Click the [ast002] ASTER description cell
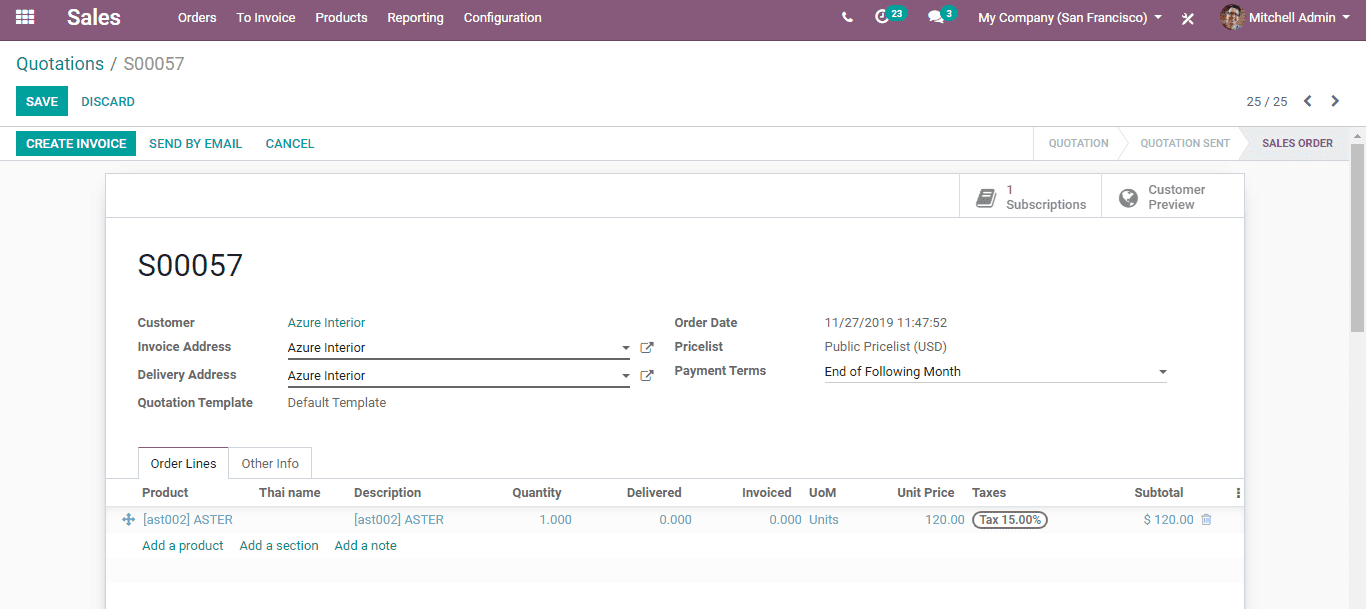The image size is (1366, 609). click(x=399, y=520)
